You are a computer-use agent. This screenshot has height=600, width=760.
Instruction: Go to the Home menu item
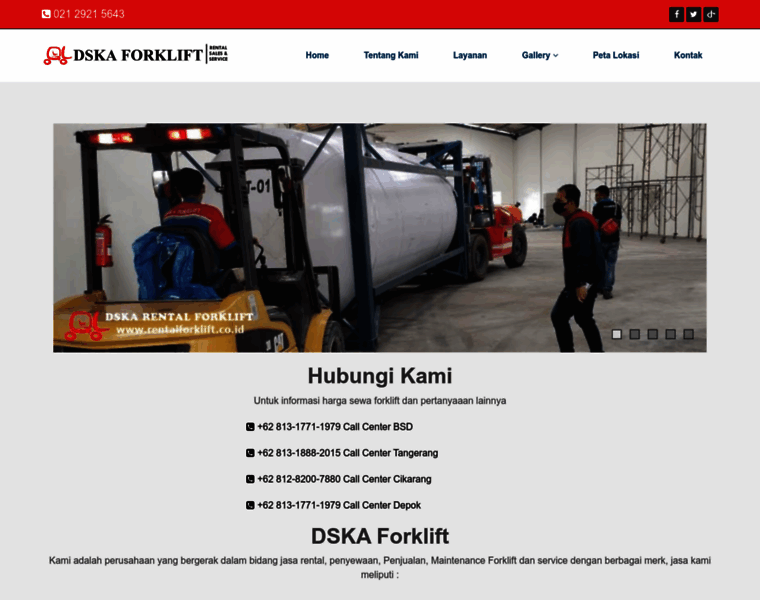click(317, 55)
